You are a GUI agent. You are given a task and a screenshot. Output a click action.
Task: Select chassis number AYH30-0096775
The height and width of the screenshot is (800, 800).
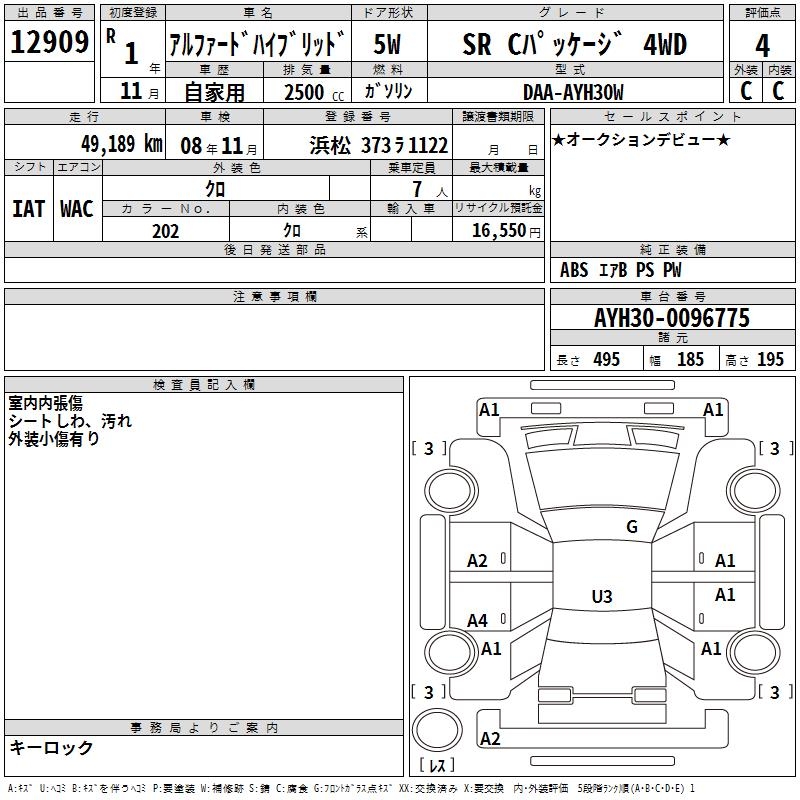[671, 318]
